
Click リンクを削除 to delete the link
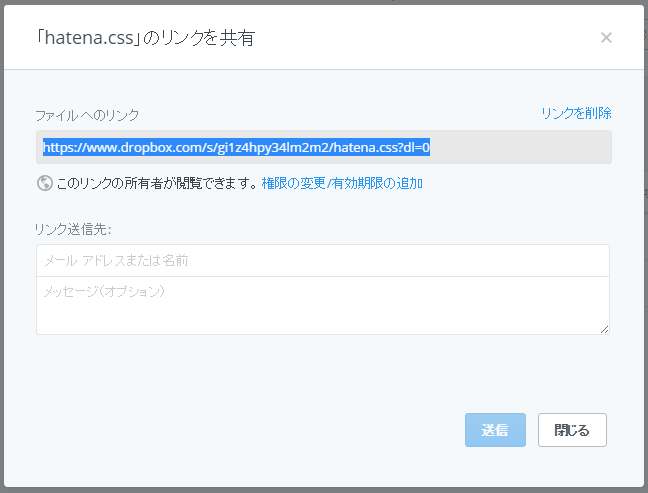tap(576, 113)
